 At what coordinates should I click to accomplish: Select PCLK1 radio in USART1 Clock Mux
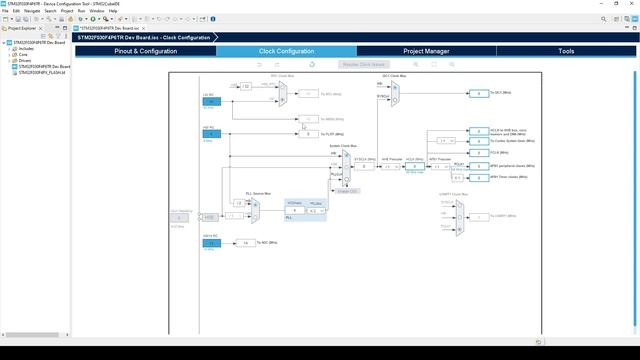(460, 229)
